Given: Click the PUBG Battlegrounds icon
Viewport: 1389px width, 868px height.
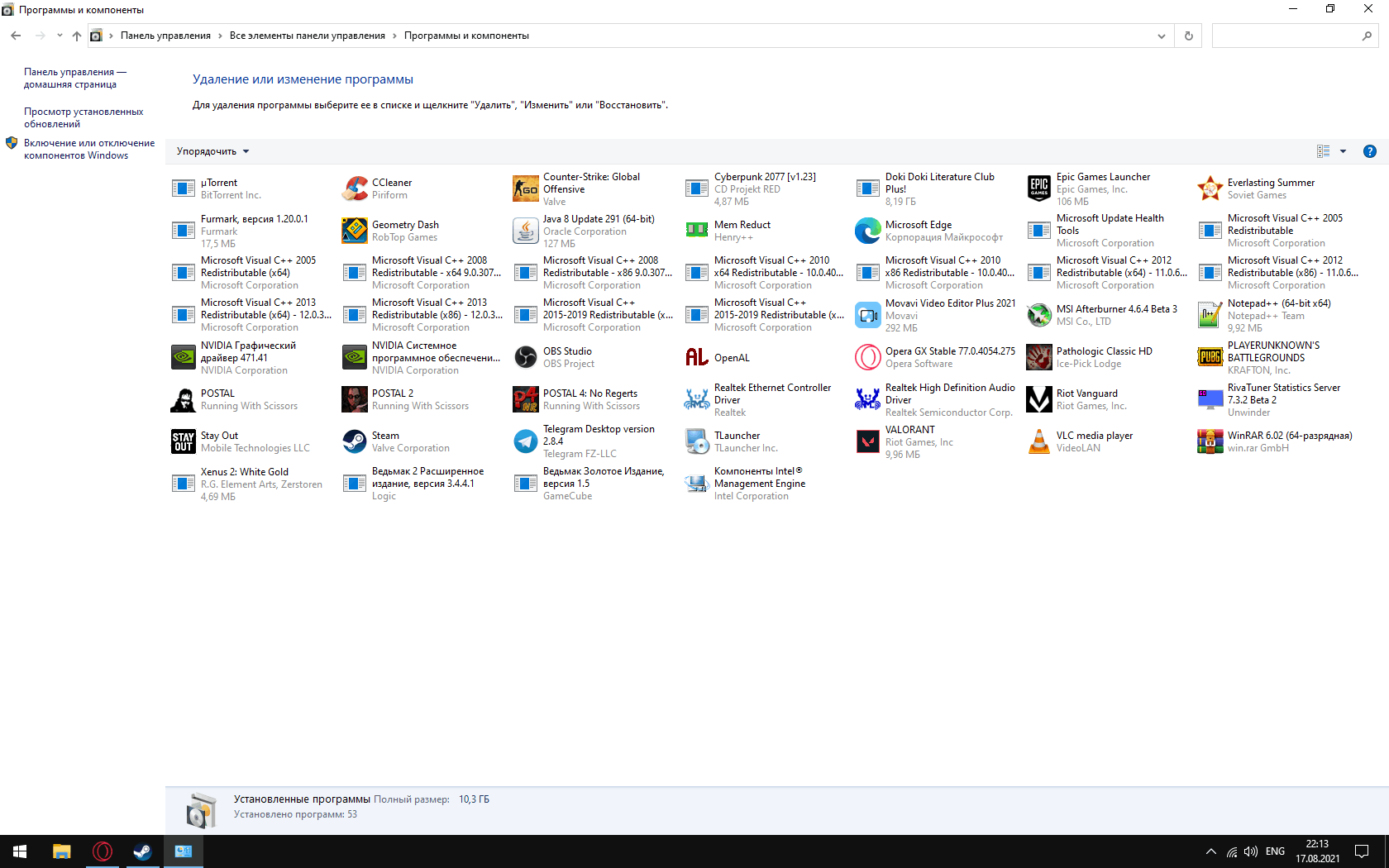Looking at the screenshot, I should (x=1210, y=357).
